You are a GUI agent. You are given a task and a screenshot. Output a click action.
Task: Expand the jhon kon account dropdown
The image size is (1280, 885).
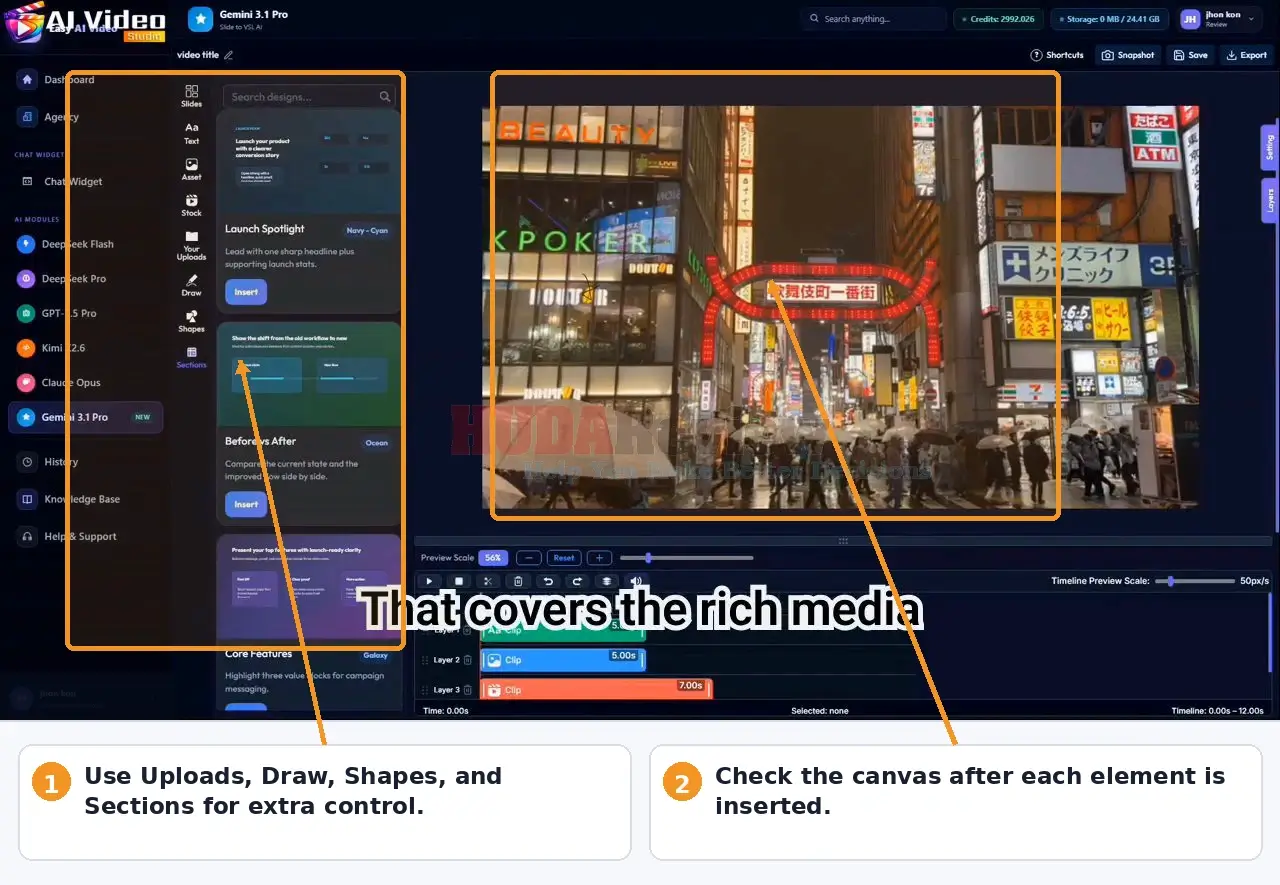[x=1250, y=18]
